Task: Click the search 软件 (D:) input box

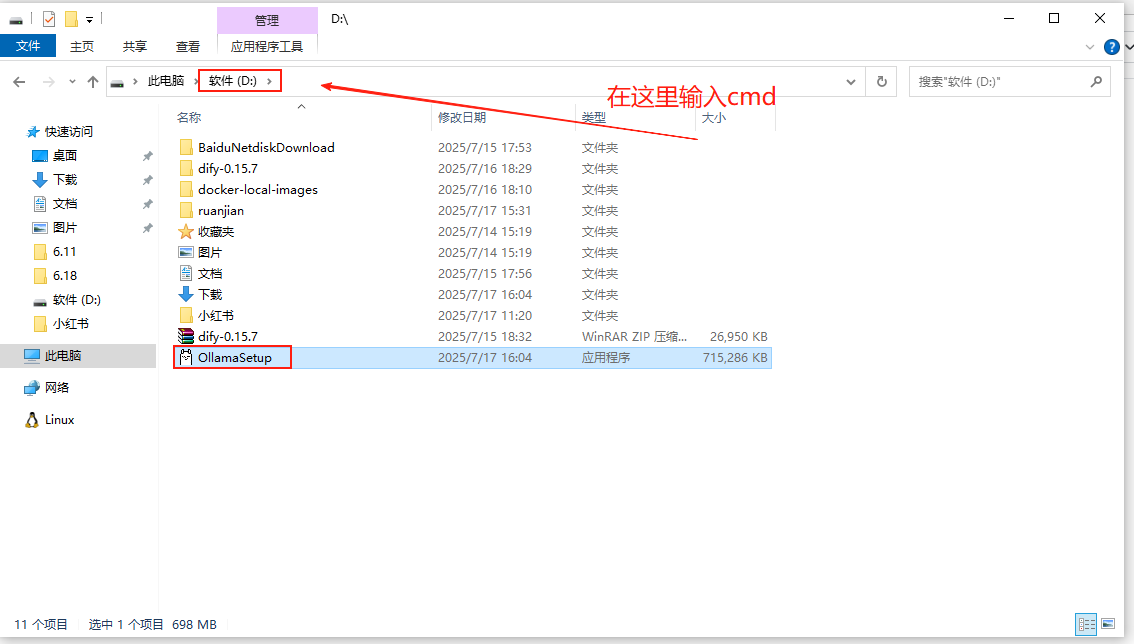Action: click(1000, 82)
